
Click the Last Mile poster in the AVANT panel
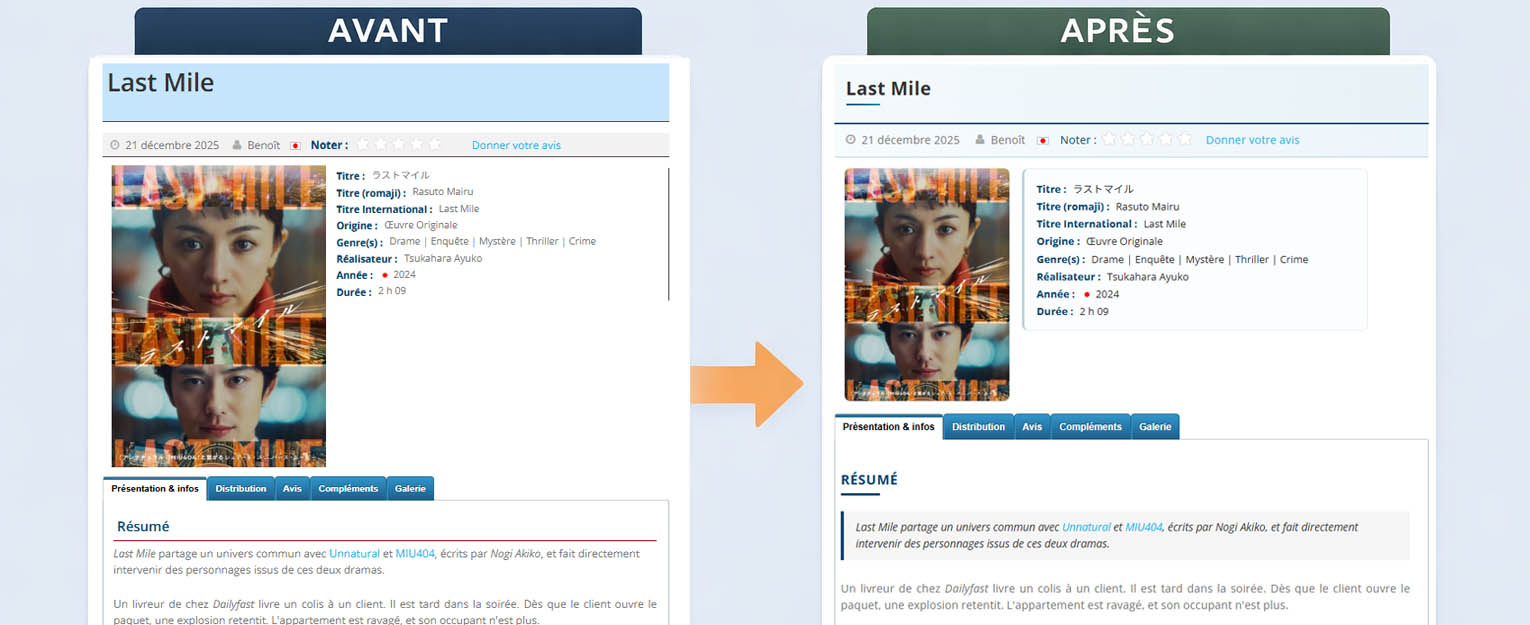tap(219, 315)
